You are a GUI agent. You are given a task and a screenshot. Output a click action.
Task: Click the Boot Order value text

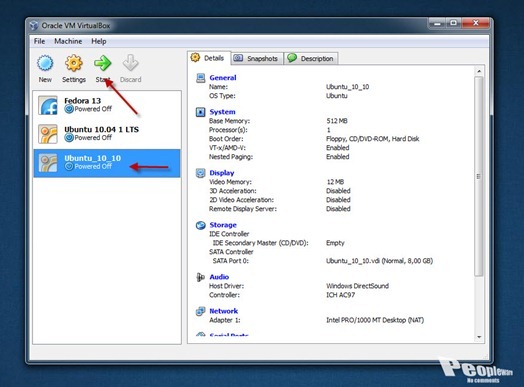pos(373,139)
